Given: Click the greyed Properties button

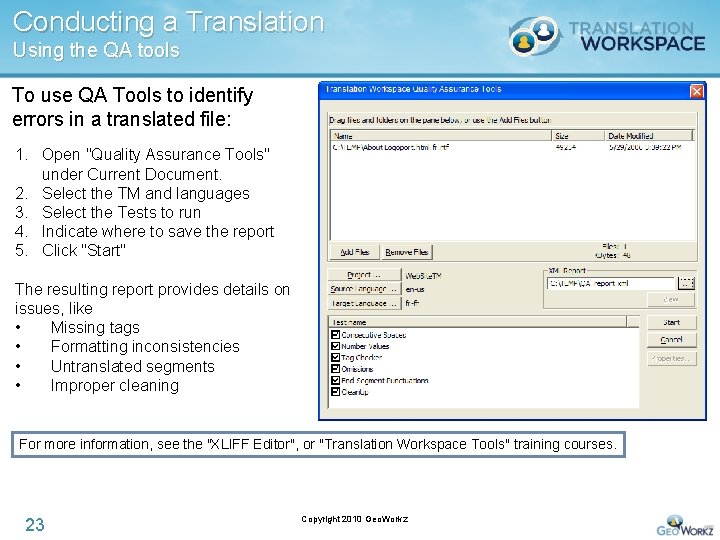Looking at the screenshot, I should point(672,358).
